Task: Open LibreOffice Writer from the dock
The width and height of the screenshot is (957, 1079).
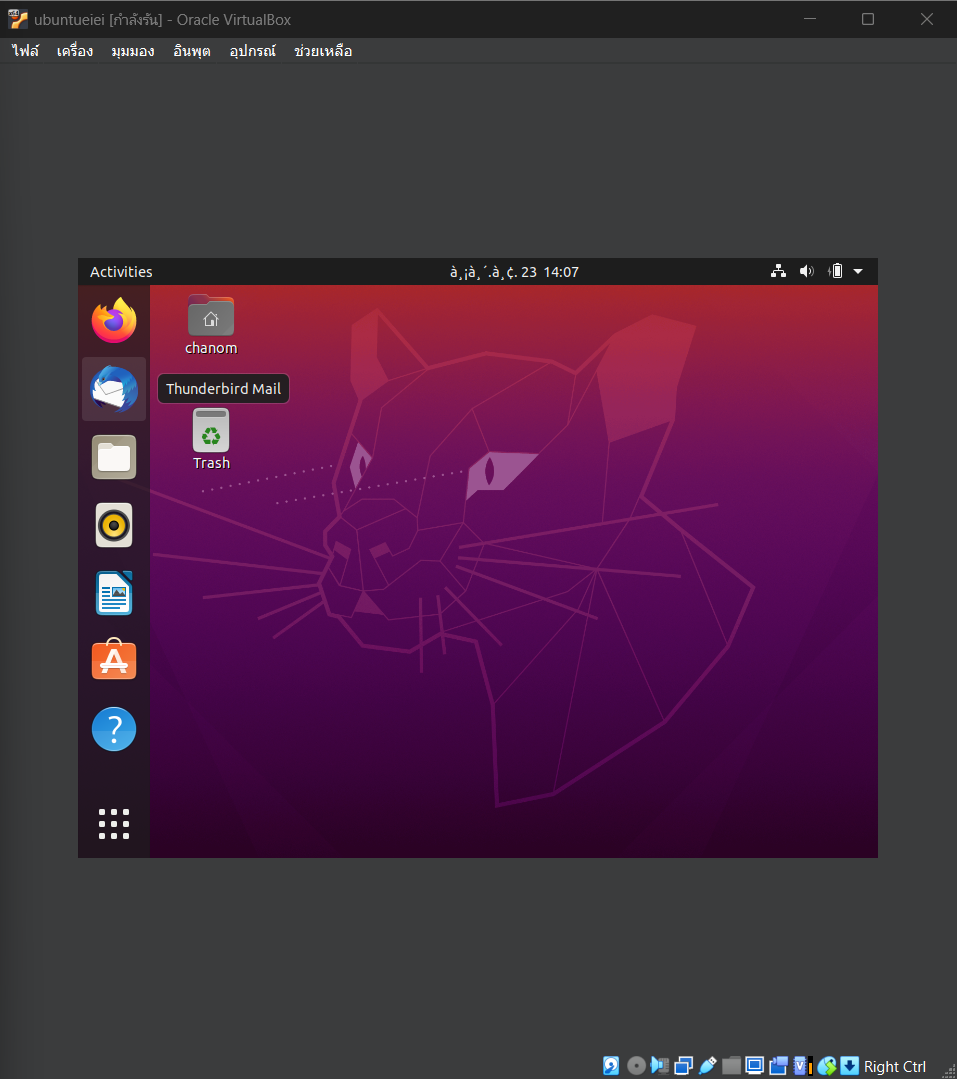Action: (x=113, y=592)
